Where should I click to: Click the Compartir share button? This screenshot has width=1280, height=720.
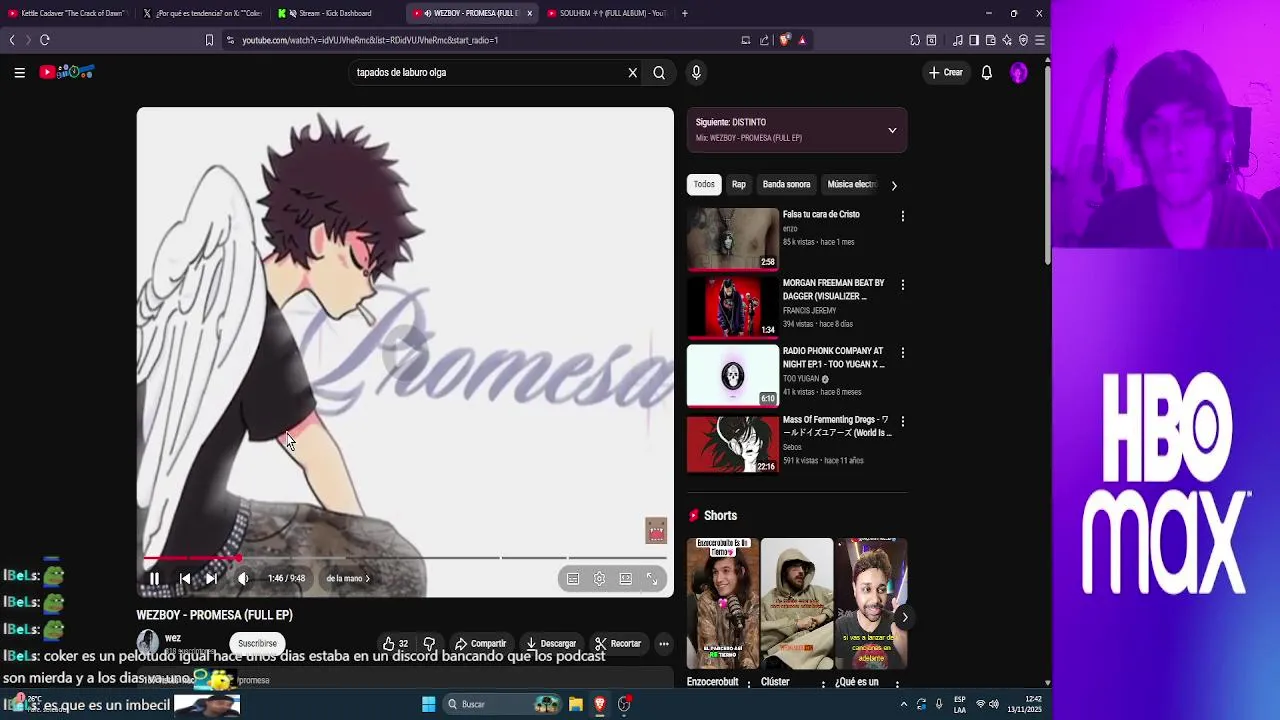[x=480, y=643]
